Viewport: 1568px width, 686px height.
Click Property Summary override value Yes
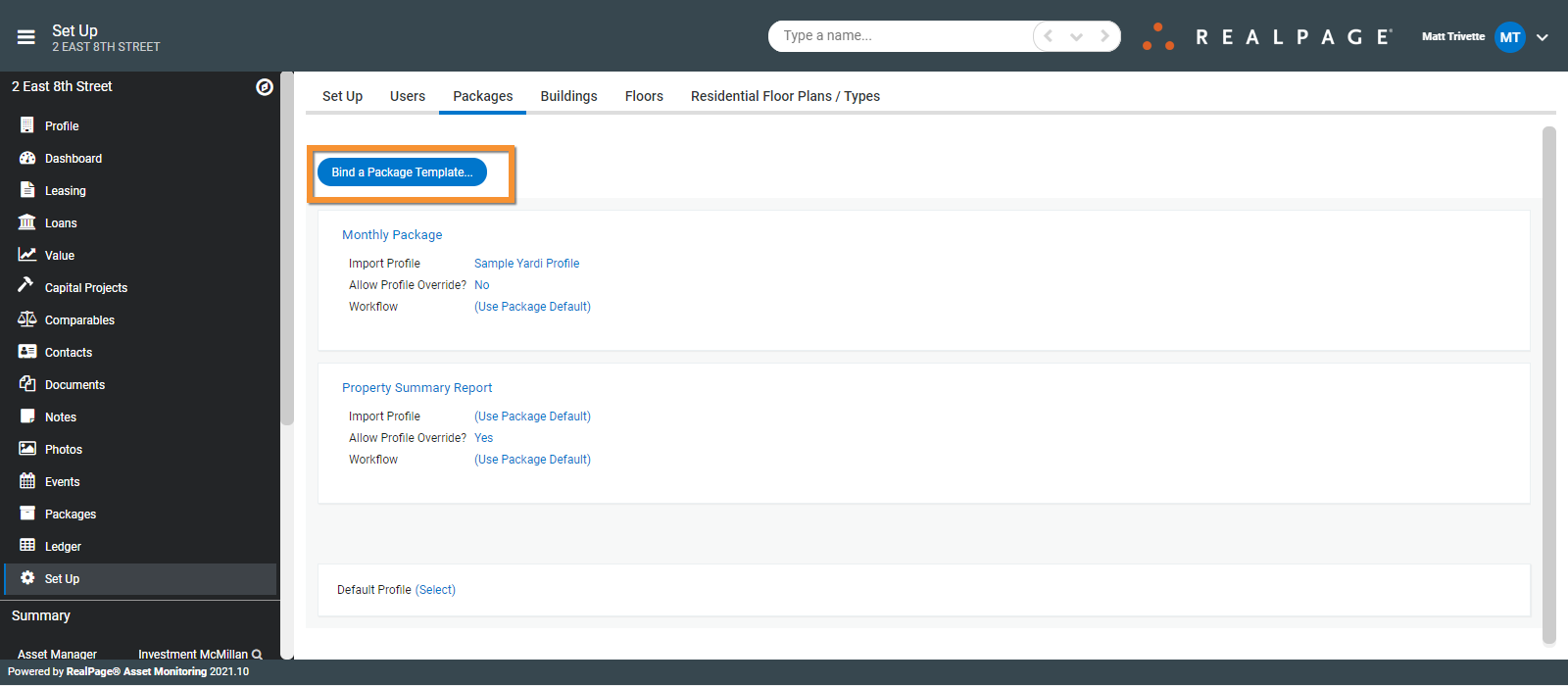(x=483, y=437)
